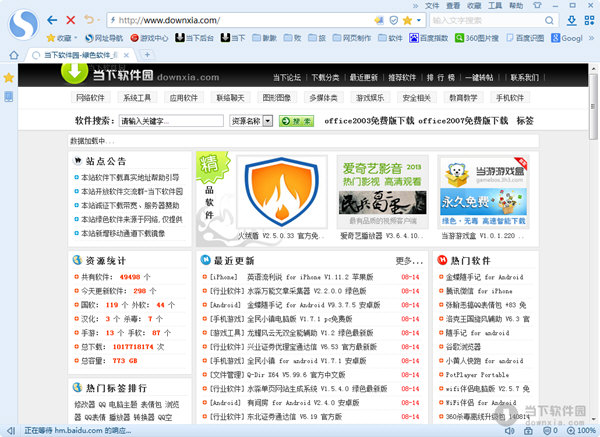Click the security shield icon in address bar
This screenshot has height=437, width=600.
393,20
